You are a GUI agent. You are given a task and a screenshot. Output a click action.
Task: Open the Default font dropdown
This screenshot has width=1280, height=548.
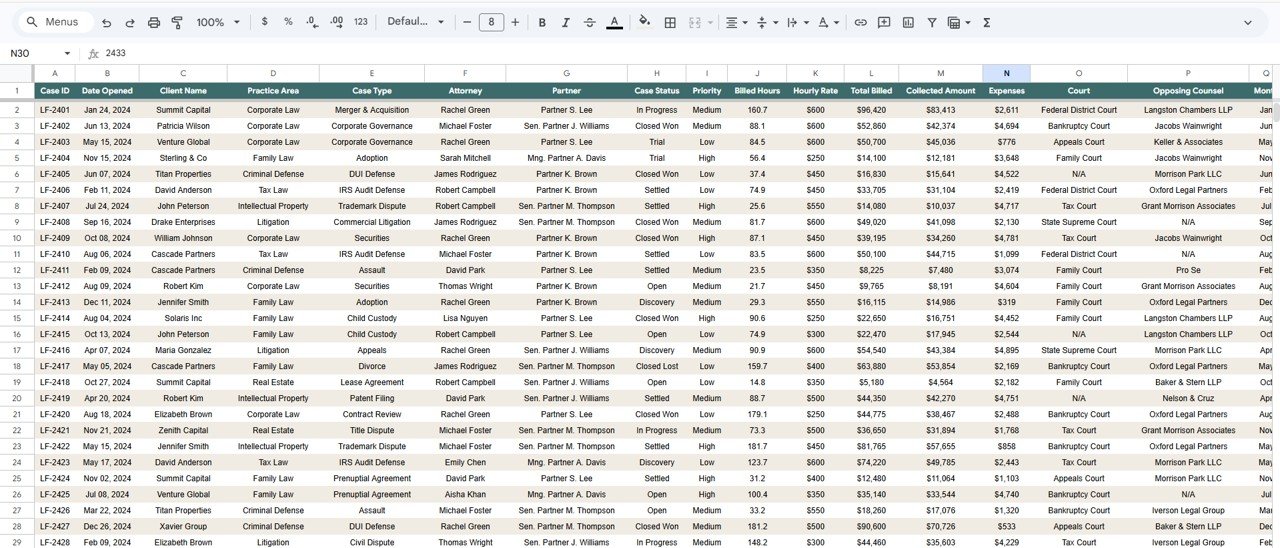(x=415, y=22)
